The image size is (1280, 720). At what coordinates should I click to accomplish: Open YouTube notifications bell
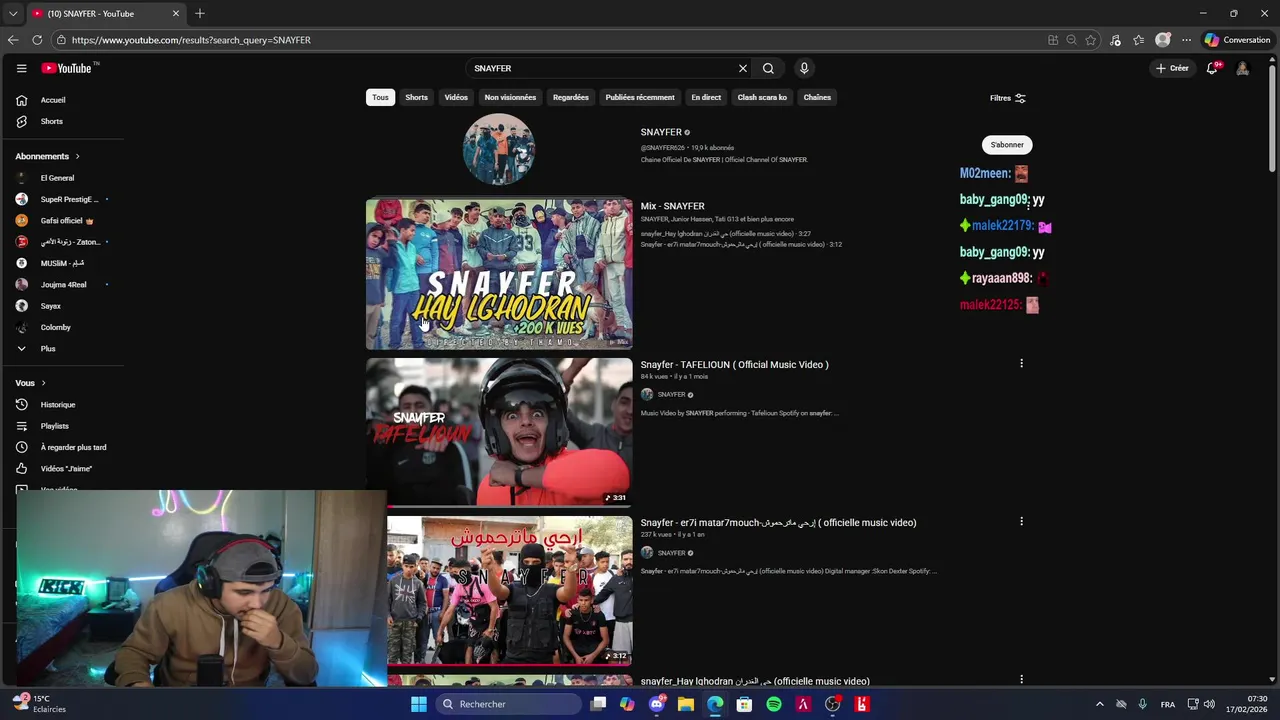point(1212,68)
